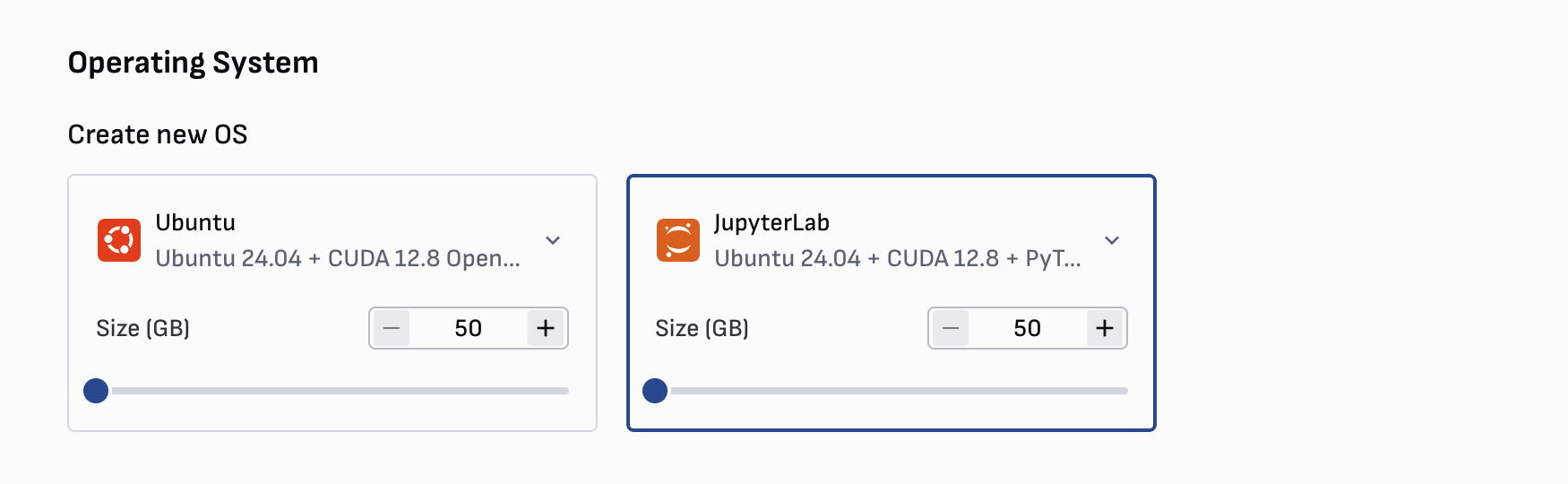1568x484 pixels.
Task: Select the Ubuntu OS card title
Action: 195,222
